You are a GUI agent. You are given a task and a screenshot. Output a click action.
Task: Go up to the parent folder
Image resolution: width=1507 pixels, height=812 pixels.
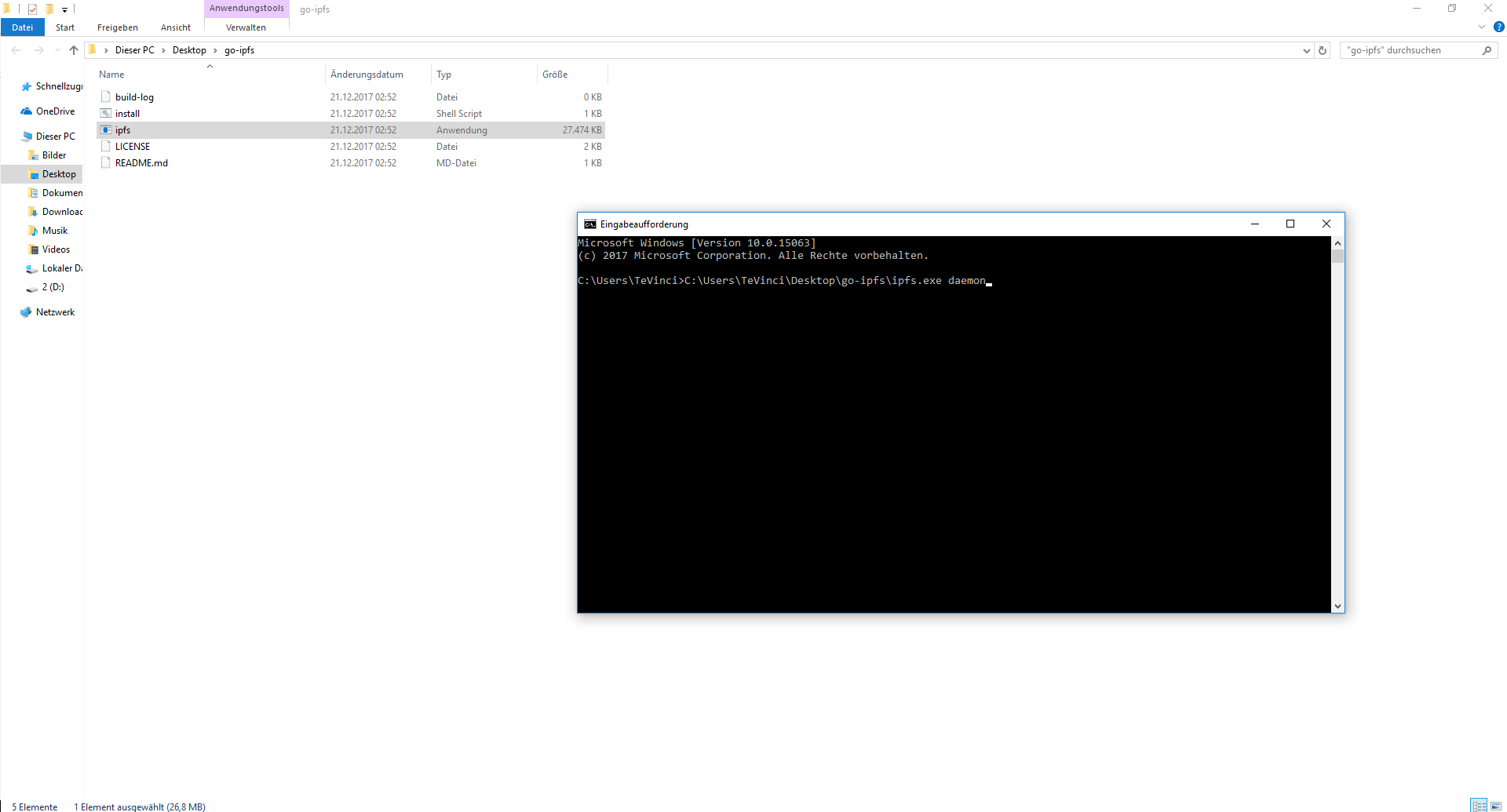(73, 50)
